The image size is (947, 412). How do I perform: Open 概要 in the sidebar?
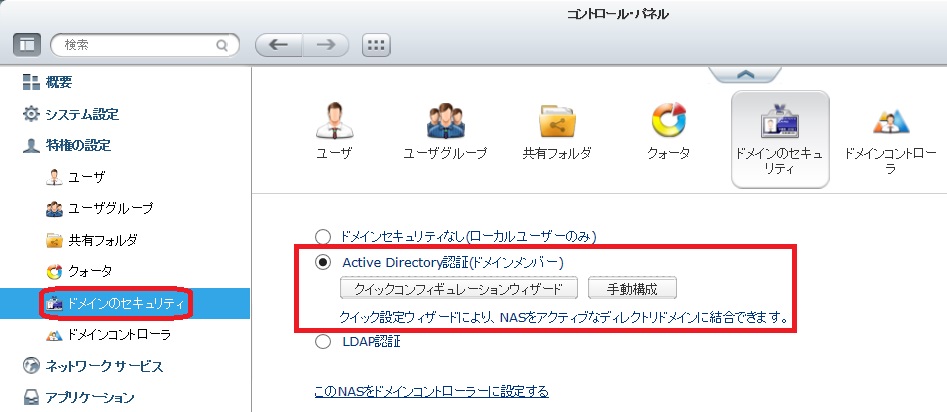tap(59, 82)
